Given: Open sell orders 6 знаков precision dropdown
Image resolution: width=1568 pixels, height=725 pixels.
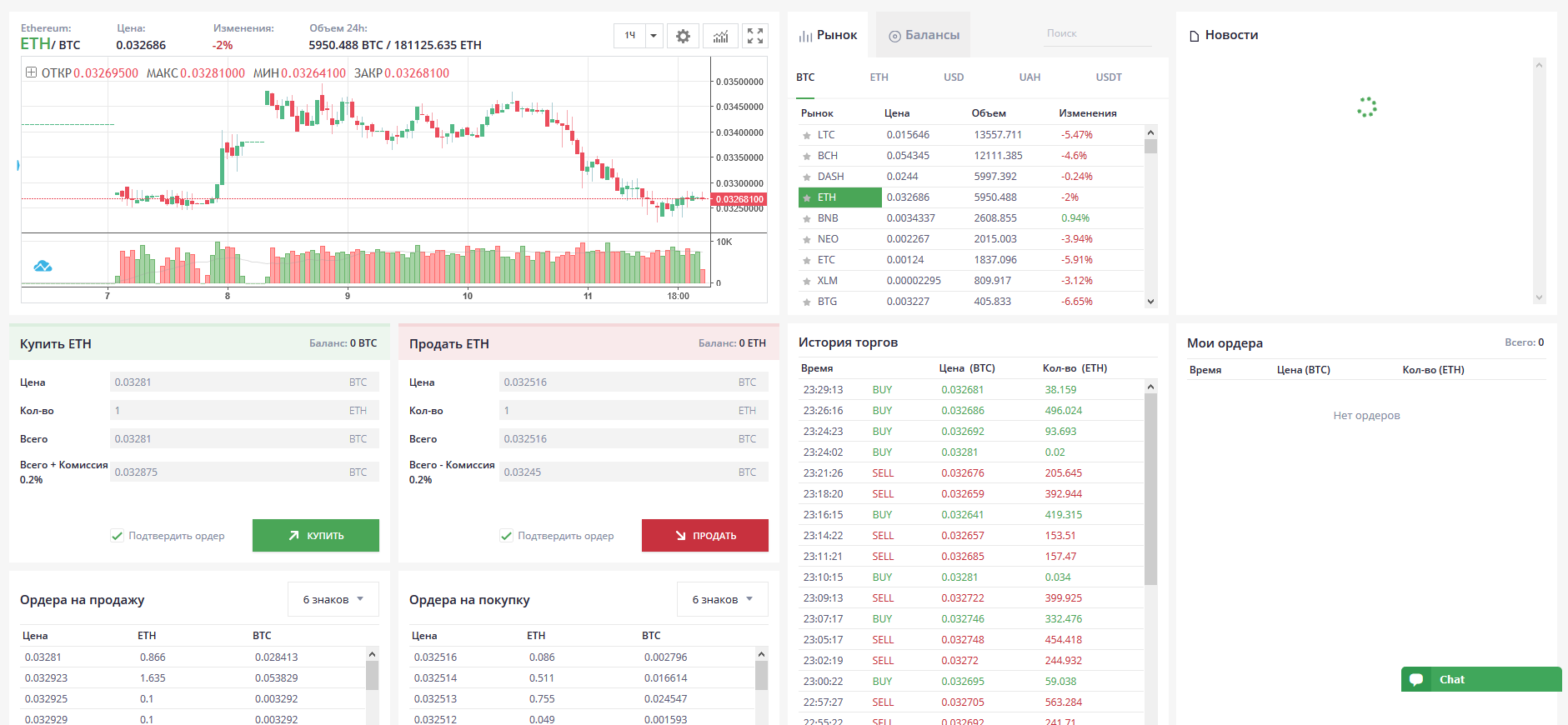Looking at the screenshot, I should pyautogui.click(x=333, y=599).
